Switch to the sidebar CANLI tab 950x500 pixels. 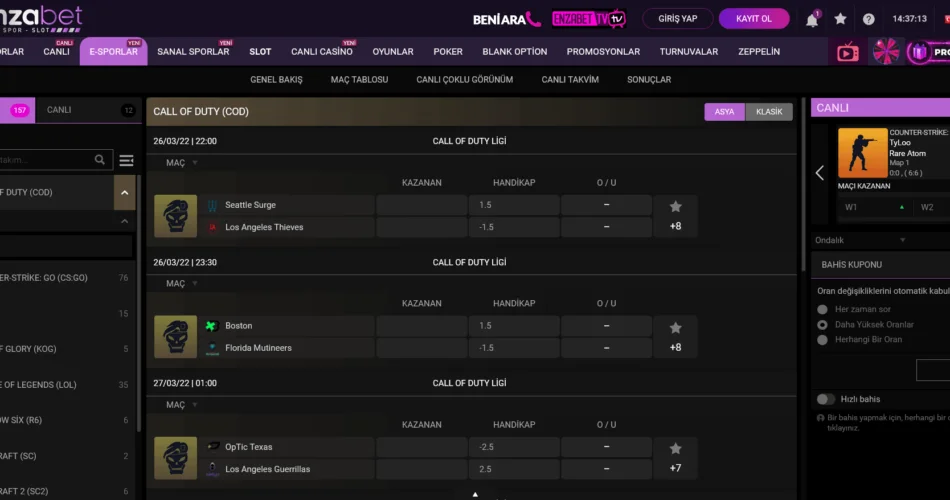(x=88, y=110)
